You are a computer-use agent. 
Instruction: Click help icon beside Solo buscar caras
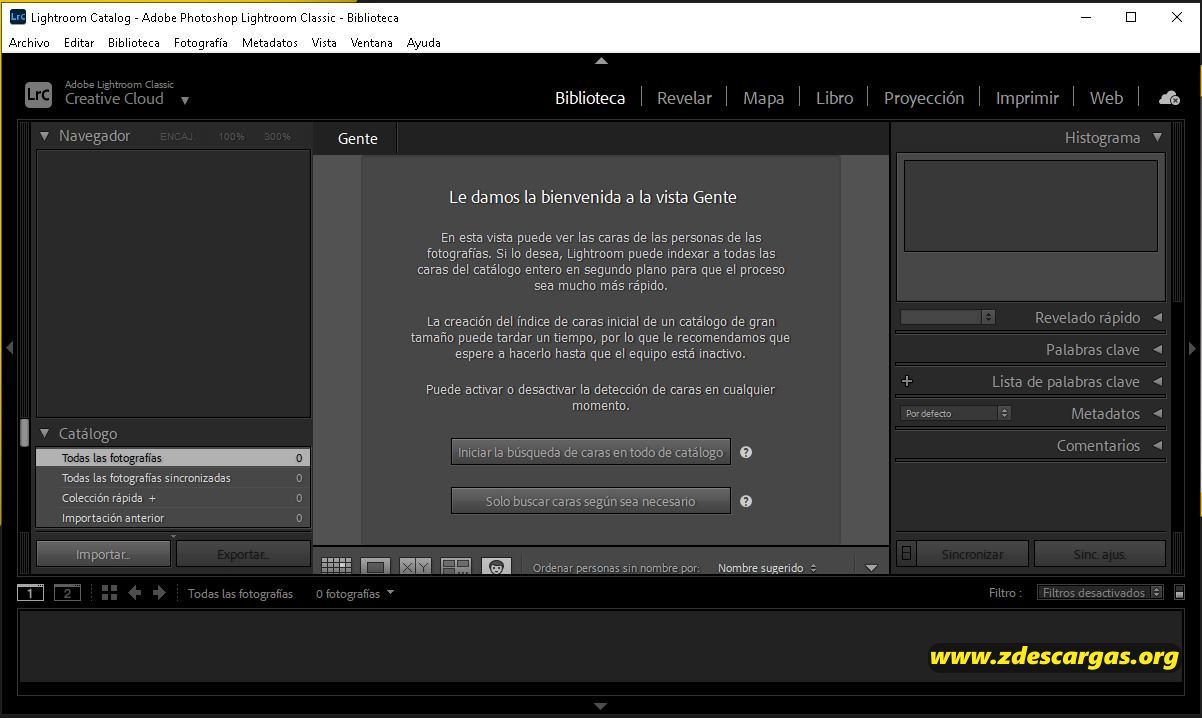(x=746, y=501)
